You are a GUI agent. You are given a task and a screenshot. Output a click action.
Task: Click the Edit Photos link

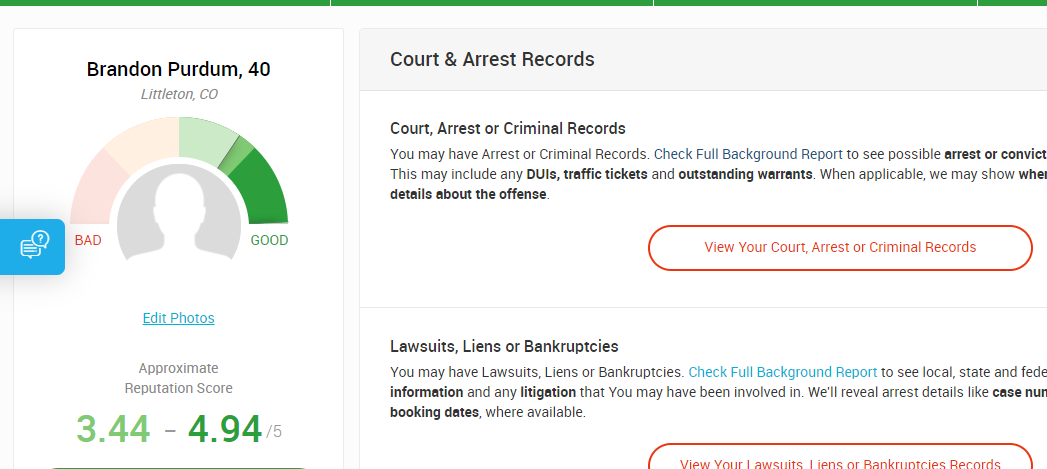point(178,318)
